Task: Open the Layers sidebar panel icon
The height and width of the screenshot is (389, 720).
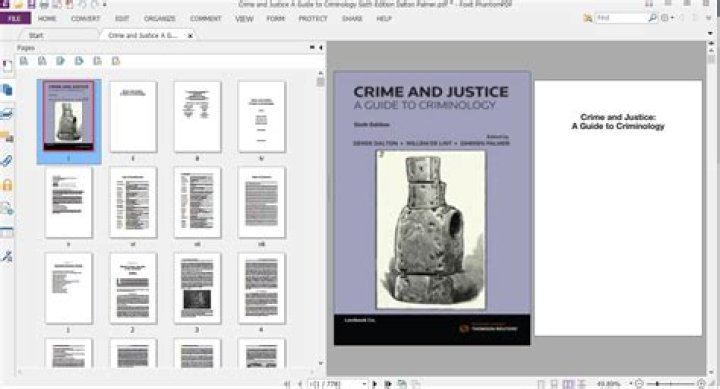Action: coord(7,113)
